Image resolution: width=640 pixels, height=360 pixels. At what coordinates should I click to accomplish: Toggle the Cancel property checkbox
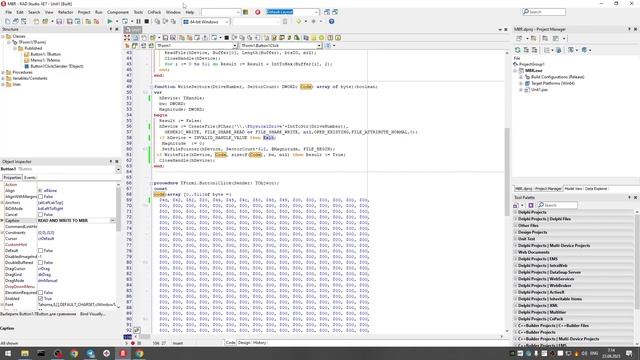pyautogui.click(x=40, y=215)
